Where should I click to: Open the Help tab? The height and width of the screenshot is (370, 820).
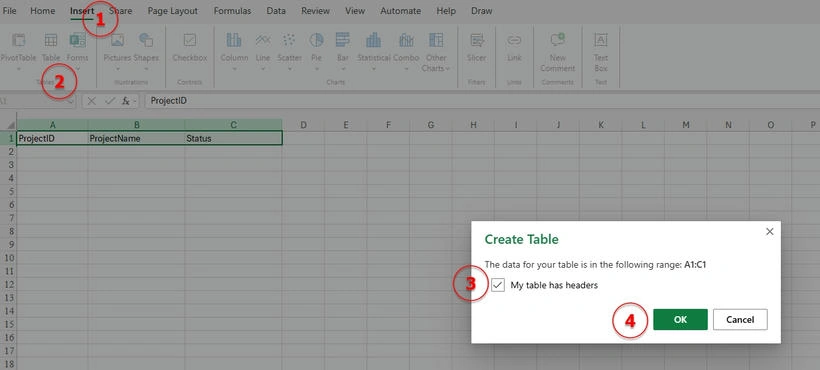pyautogui.click(x=446, y=10)
